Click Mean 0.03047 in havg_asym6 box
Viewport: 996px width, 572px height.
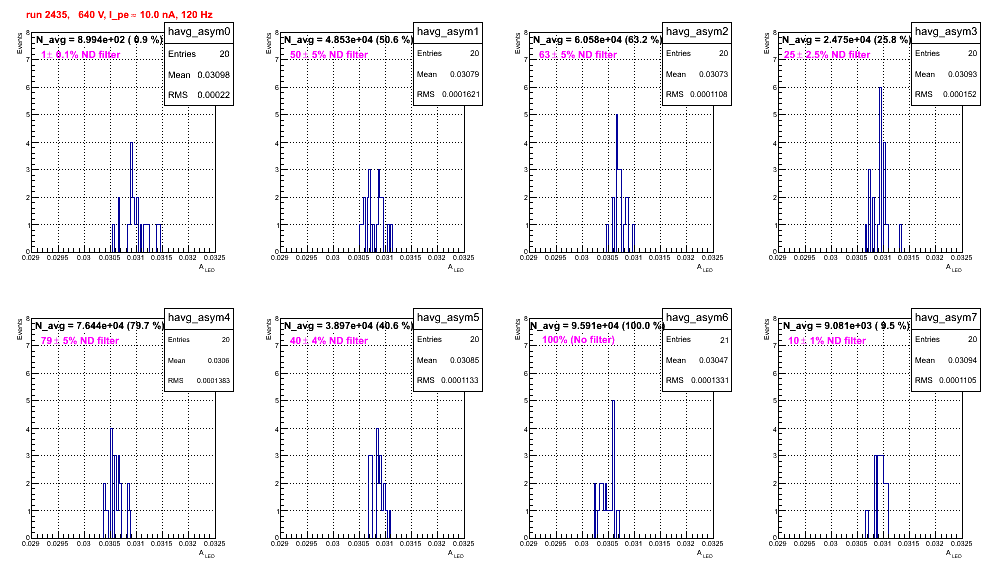(697, 360)
